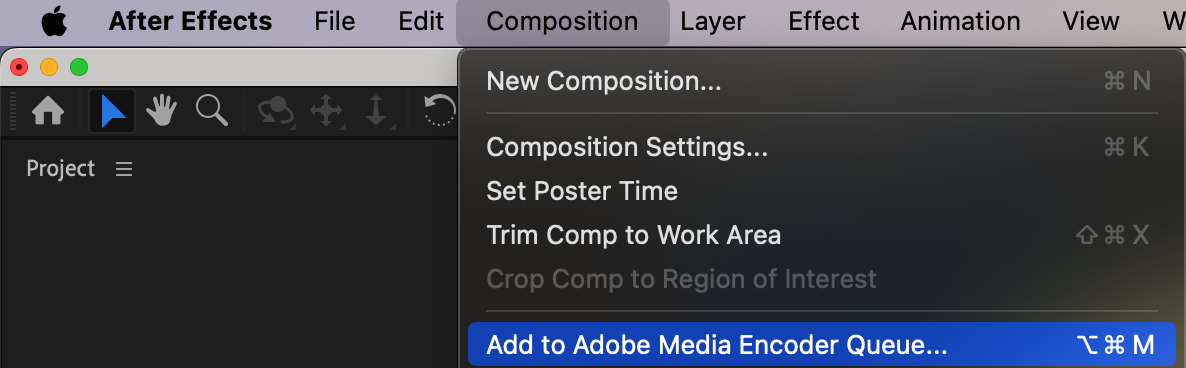Open the Apple menu
The height and width of the screenshot is (368, 1186).
[x=54, y=22]
